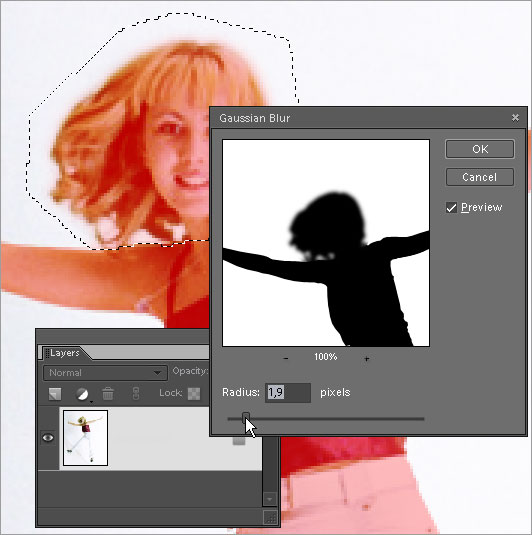Viewport: 532px width, 535px height.
Task: Toggle lock transparent pixels checkerboard icon
Action: click(194, 393)
